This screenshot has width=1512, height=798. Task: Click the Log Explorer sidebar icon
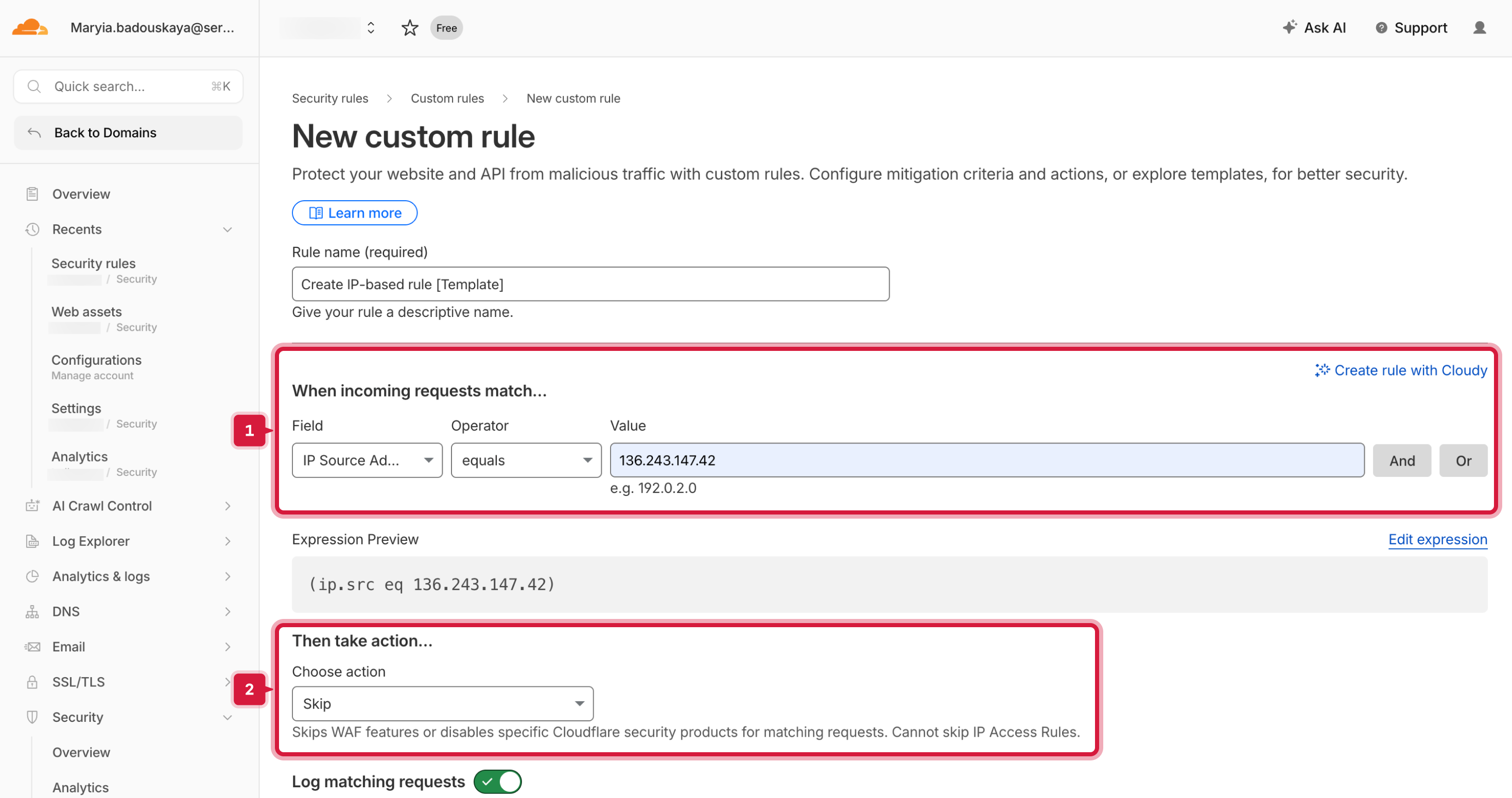click(32, 541)
